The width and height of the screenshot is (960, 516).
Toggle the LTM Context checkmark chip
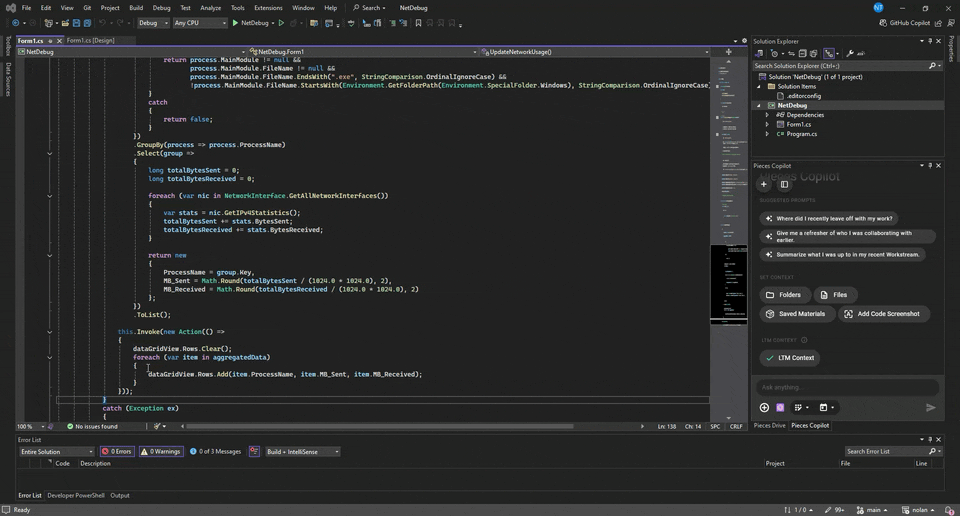(790, 358)
